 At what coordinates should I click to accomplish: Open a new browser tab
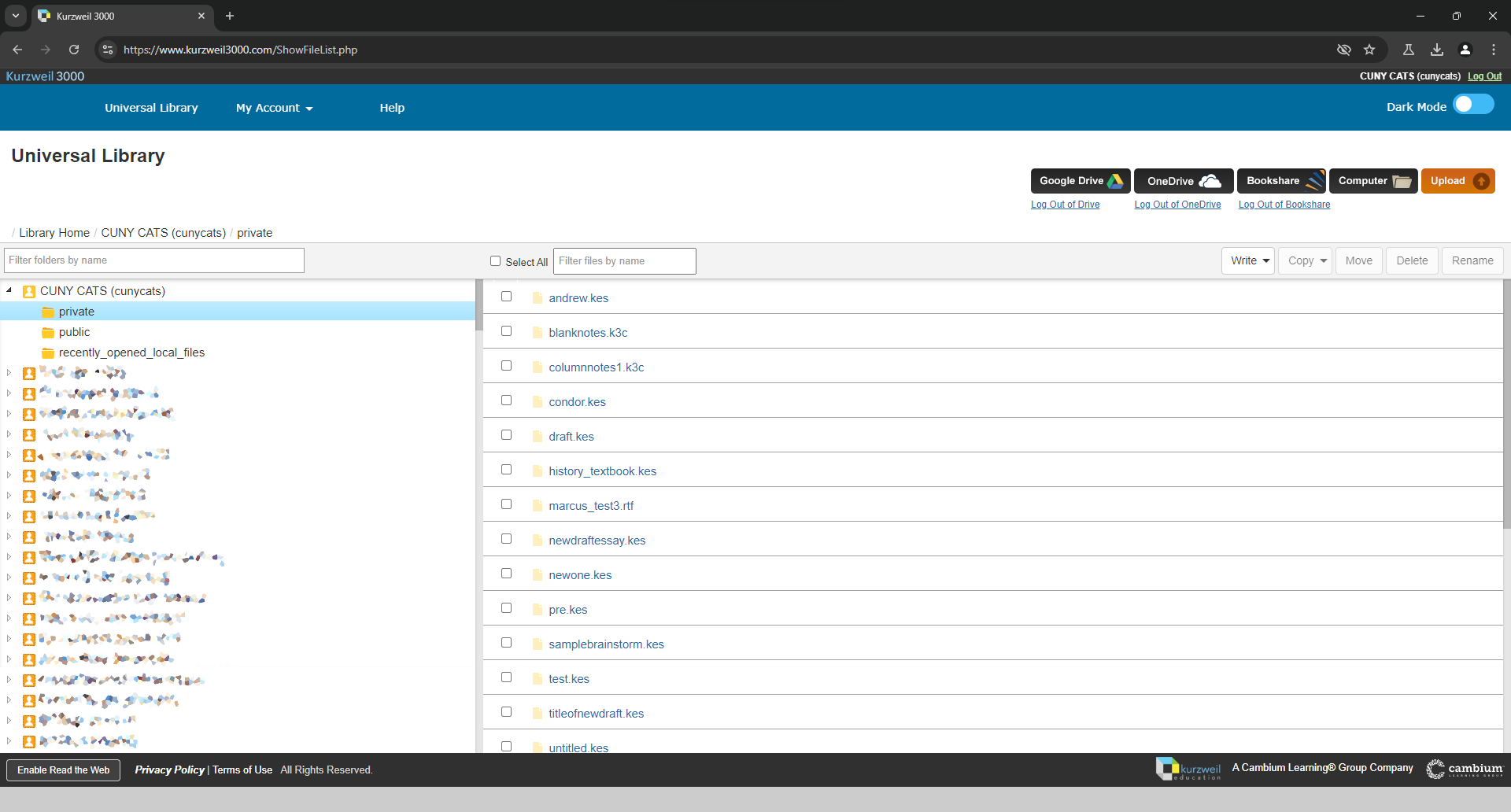click(230, 16)
